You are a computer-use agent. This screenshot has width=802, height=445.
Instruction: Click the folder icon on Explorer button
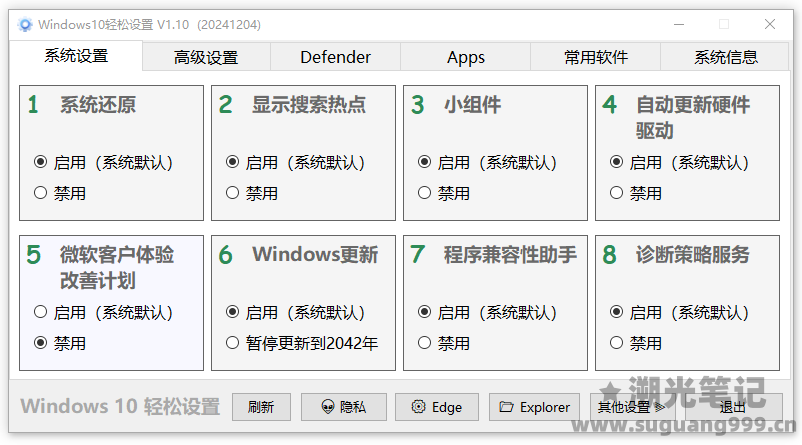(x=506, y=407)
